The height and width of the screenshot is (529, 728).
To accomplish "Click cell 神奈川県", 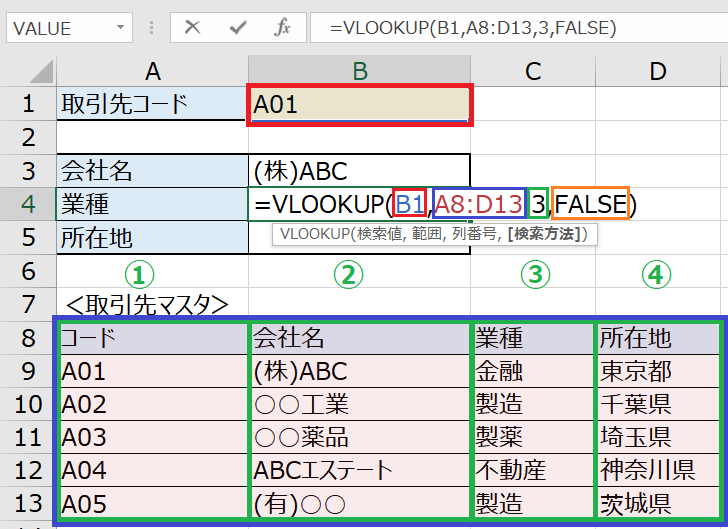I will (658, 470).
